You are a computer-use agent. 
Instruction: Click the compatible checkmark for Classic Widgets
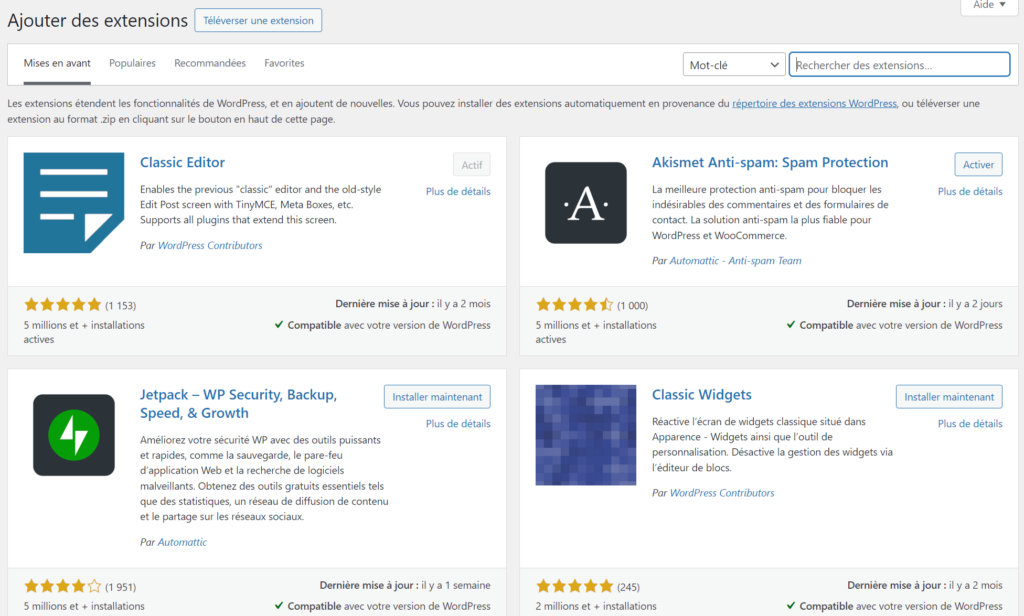(x=791, y=606)
